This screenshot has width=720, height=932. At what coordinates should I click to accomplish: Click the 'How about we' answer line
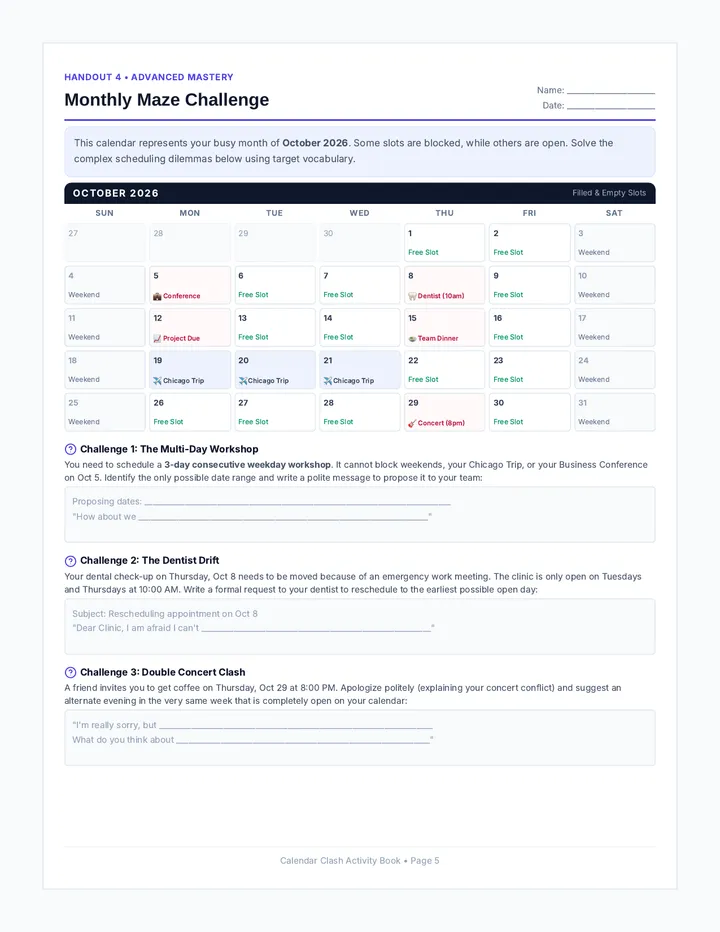[x=283, y=517]
